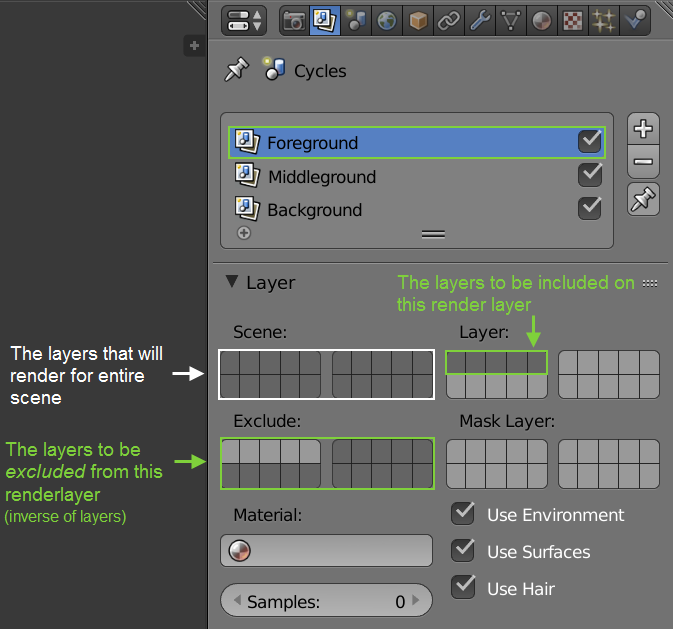Click the Foreground render layer icon

[247, 141]
